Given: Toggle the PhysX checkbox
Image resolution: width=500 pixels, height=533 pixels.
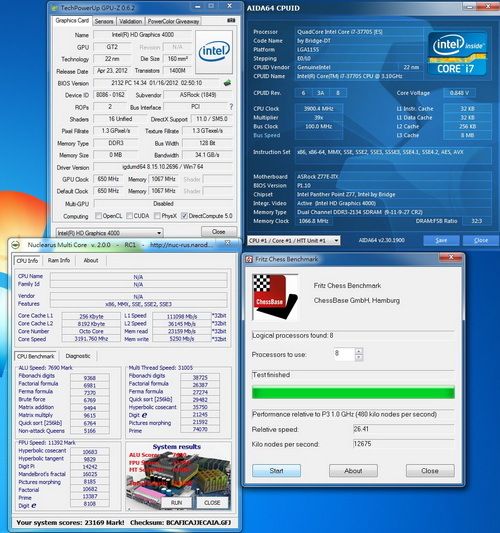Looking at the screenshot, I should point(157,216).
